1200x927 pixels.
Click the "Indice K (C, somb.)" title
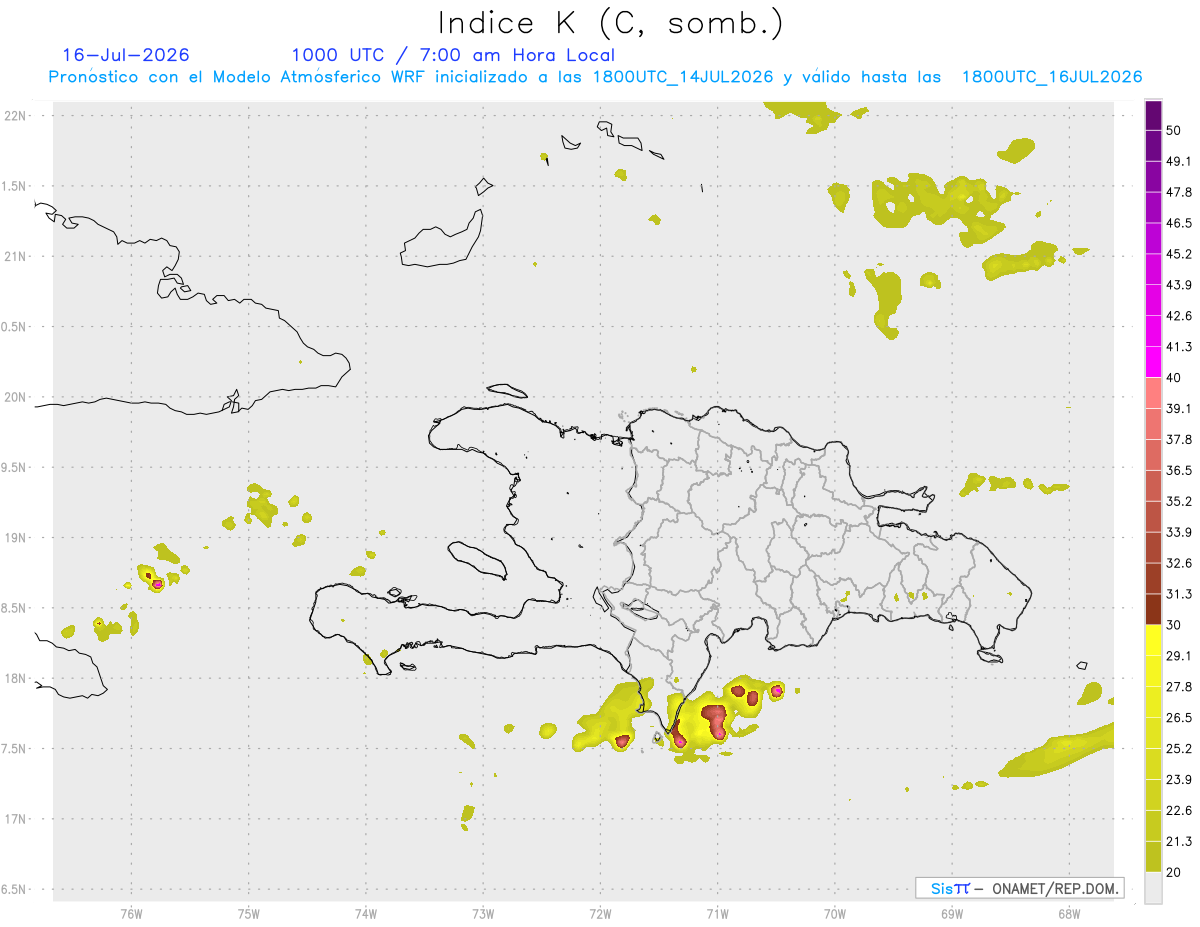click(x=611, y=23)
